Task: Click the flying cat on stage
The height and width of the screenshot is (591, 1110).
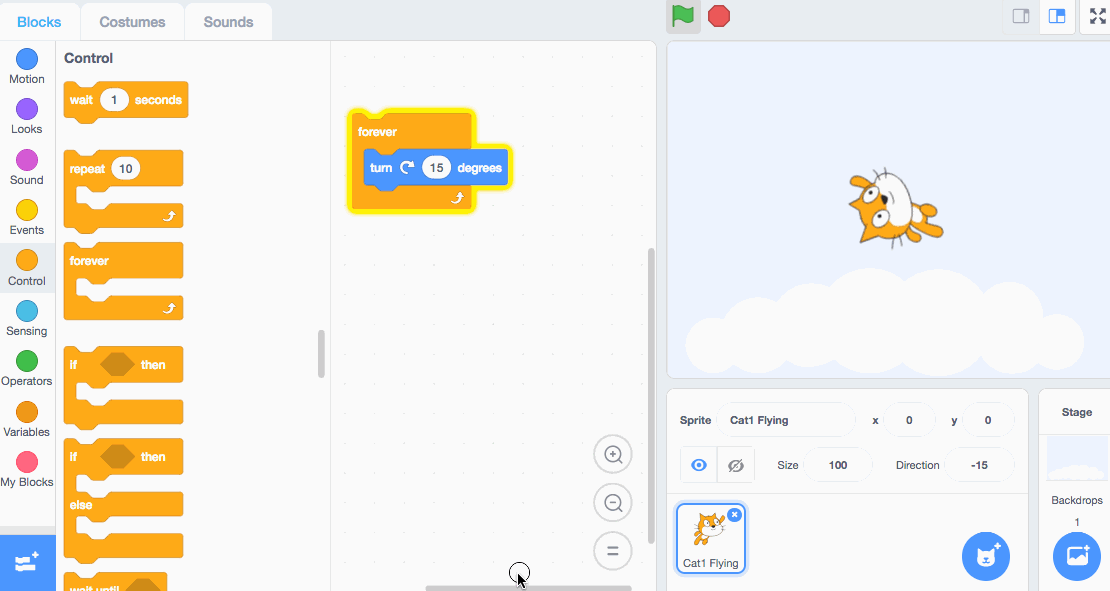Action: (895, 209)
